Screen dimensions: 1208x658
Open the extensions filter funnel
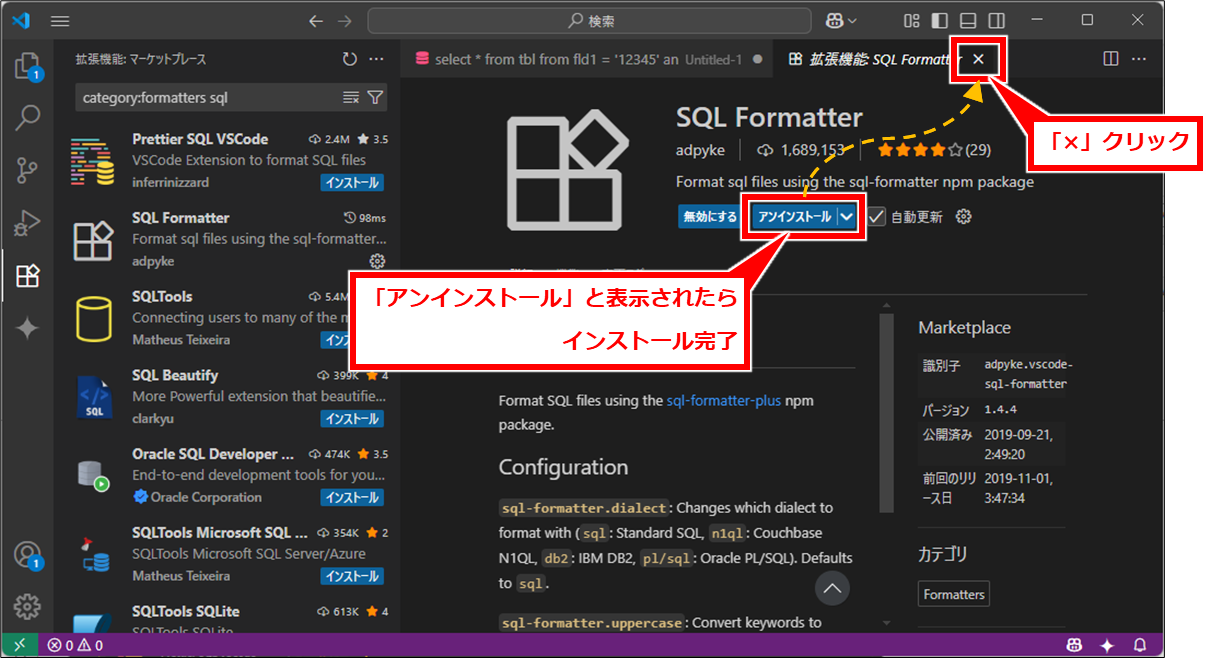pos(375,98)
